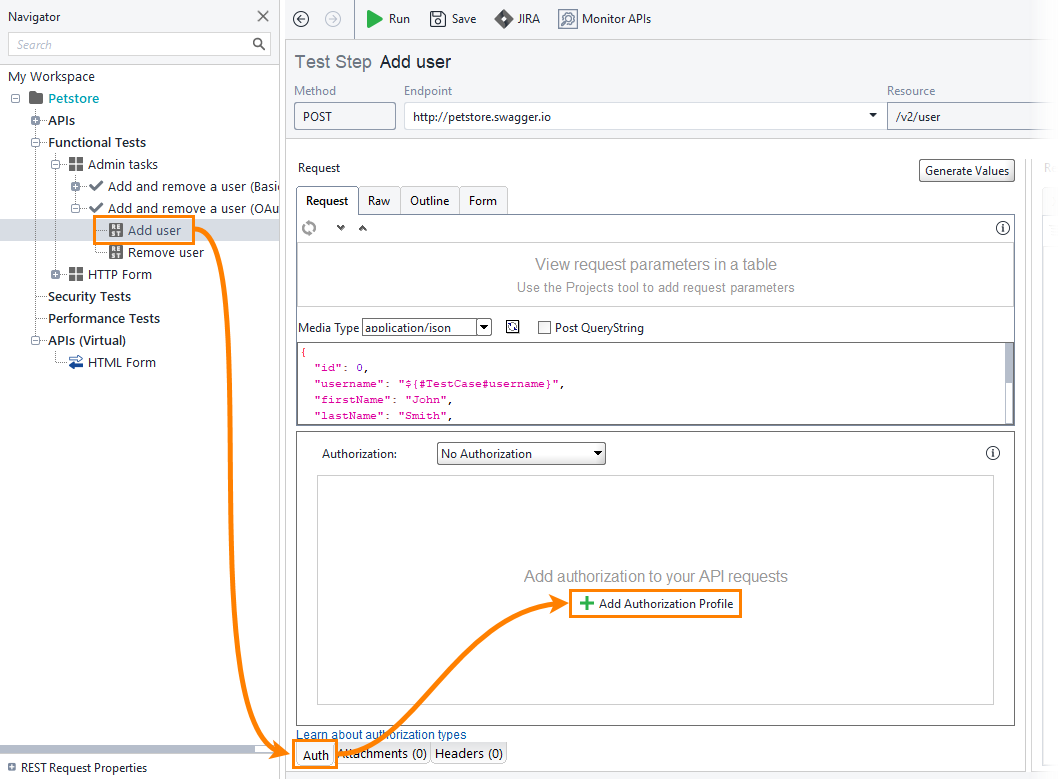Image resolution: width=1058 pixels, height=779 pixels.
Task: Click the Navigator search magnifier
Action: [x=259, y=44]
